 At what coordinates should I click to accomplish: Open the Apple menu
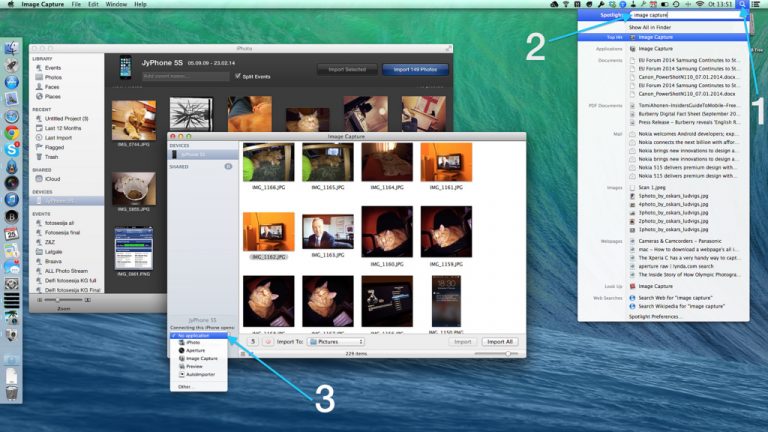pos(11,4)
